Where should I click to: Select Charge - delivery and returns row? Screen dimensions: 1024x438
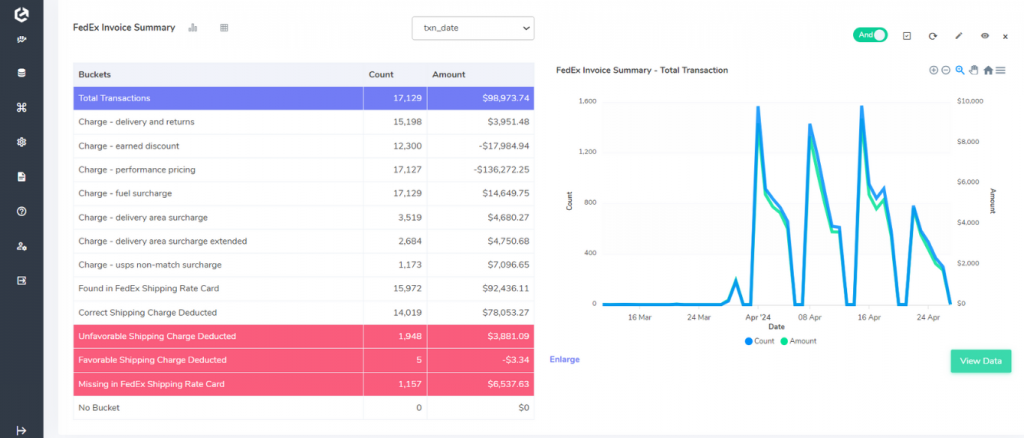(304, 122)
